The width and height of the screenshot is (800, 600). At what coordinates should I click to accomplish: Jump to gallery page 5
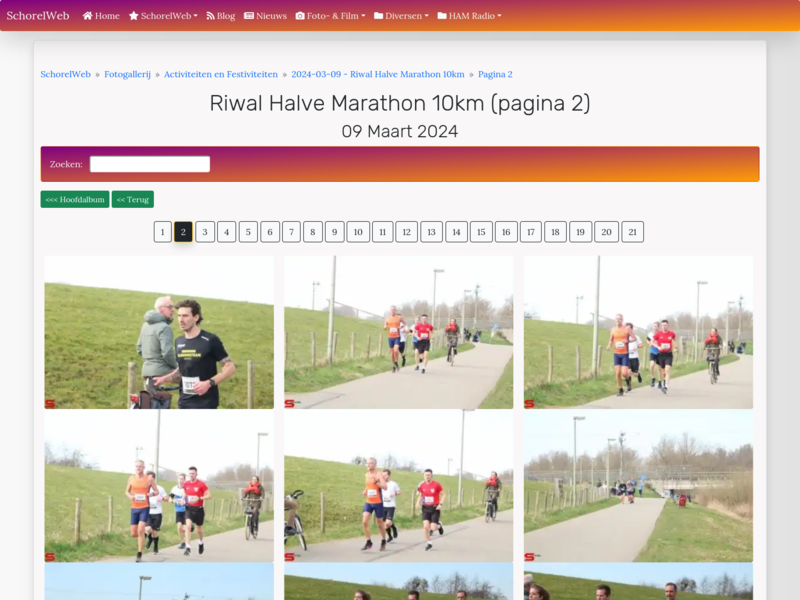point(248,232)
